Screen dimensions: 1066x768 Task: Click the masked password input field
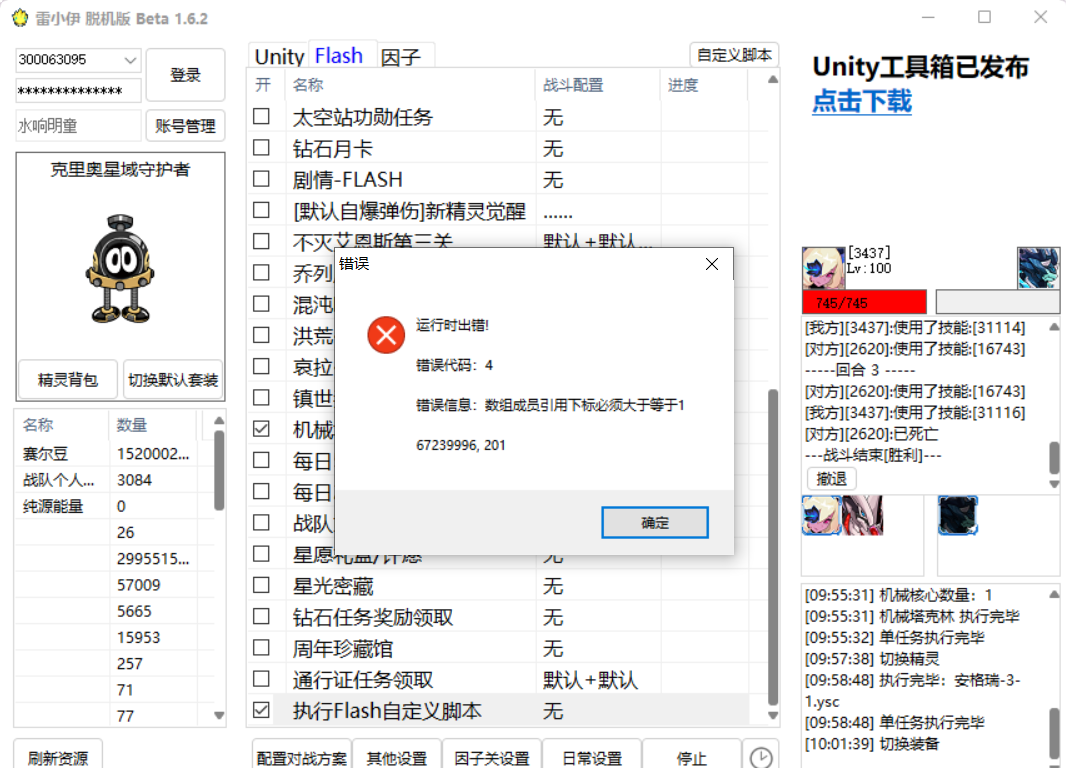click(x=77, y=90)
